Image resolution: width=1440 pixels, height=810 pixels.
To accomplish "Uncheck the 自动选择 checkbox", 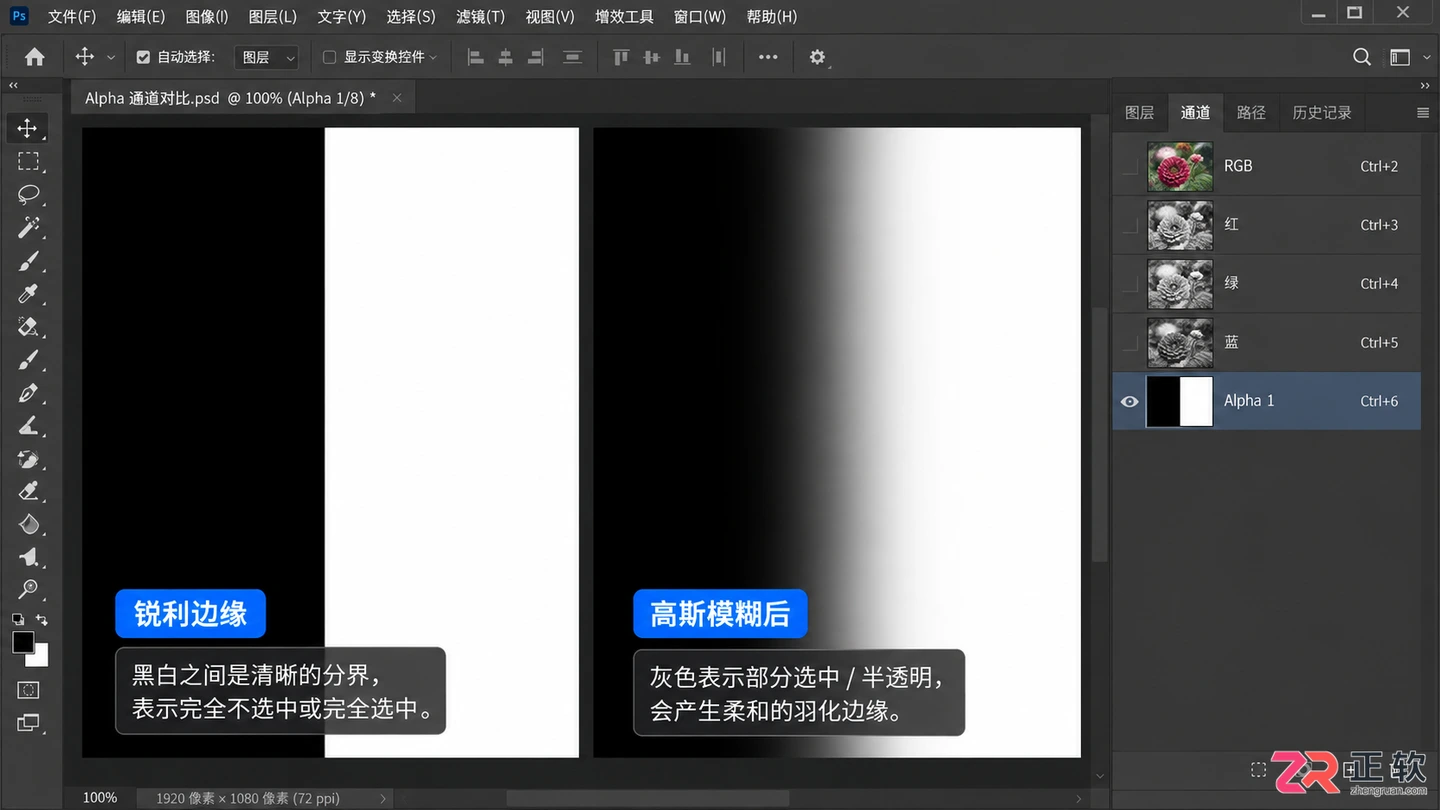I will coord(143,57).
